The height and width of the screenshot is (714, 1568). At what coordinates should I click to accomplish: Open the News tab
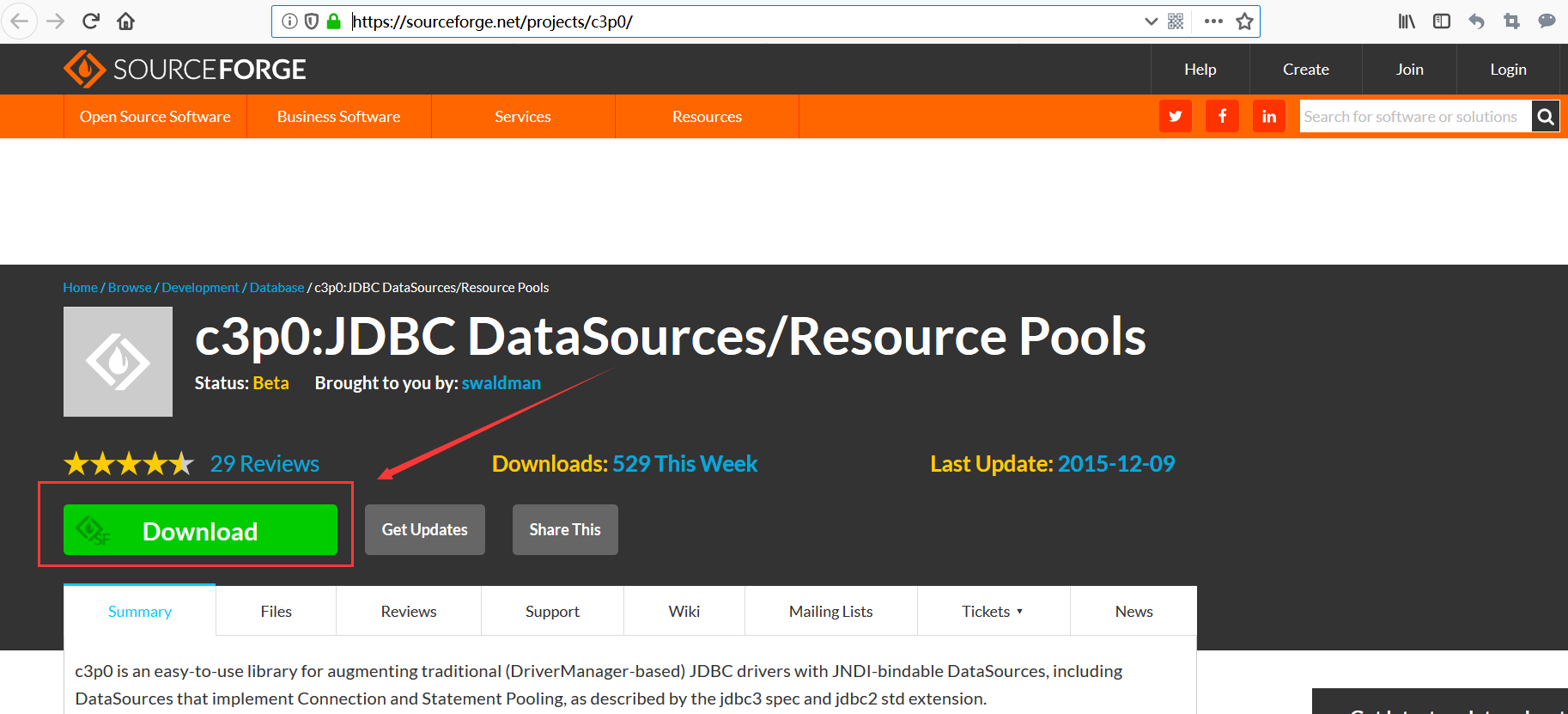click(1133, 612)
